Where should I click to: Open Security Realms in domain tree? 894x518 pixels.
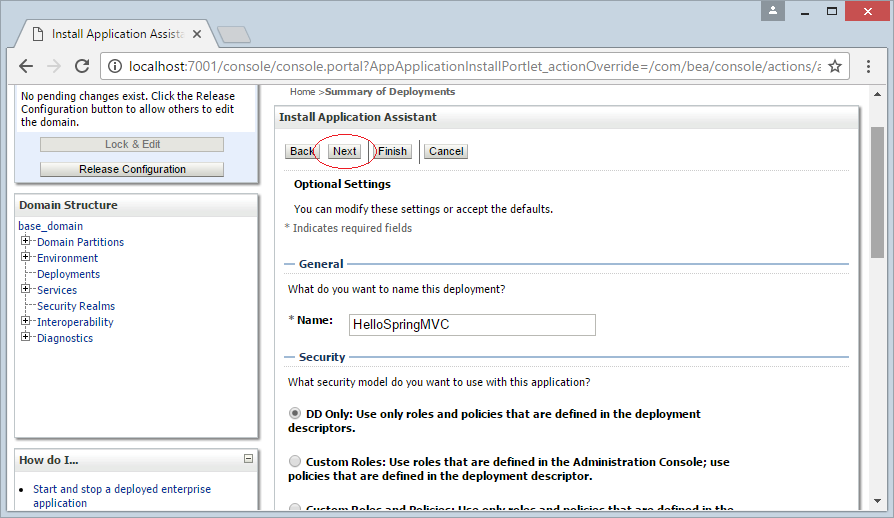[76, 306]
